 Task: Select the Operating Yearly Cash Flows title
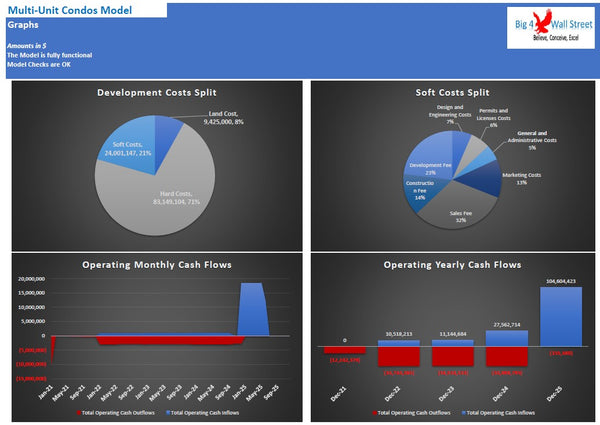452,265
